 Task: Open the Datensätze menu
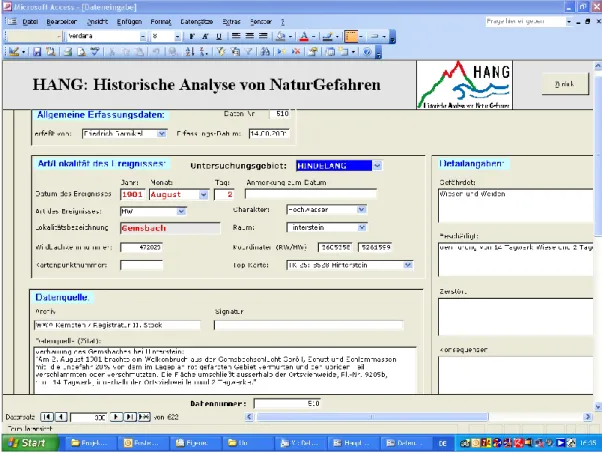pos(197,22)
